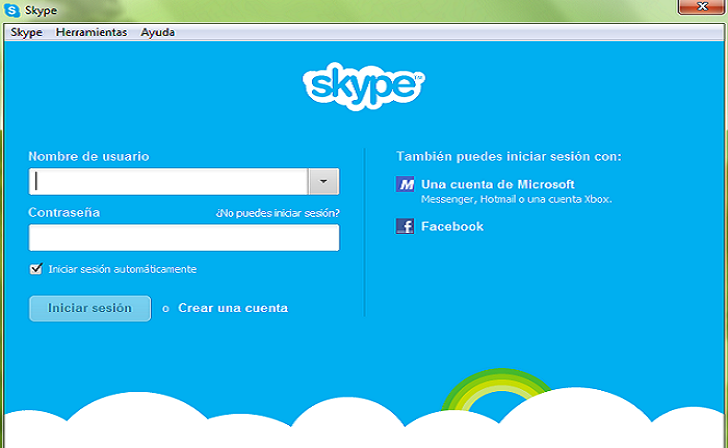
Task: Click the Skype icon in the title bar
Action: tap(11, 10)
